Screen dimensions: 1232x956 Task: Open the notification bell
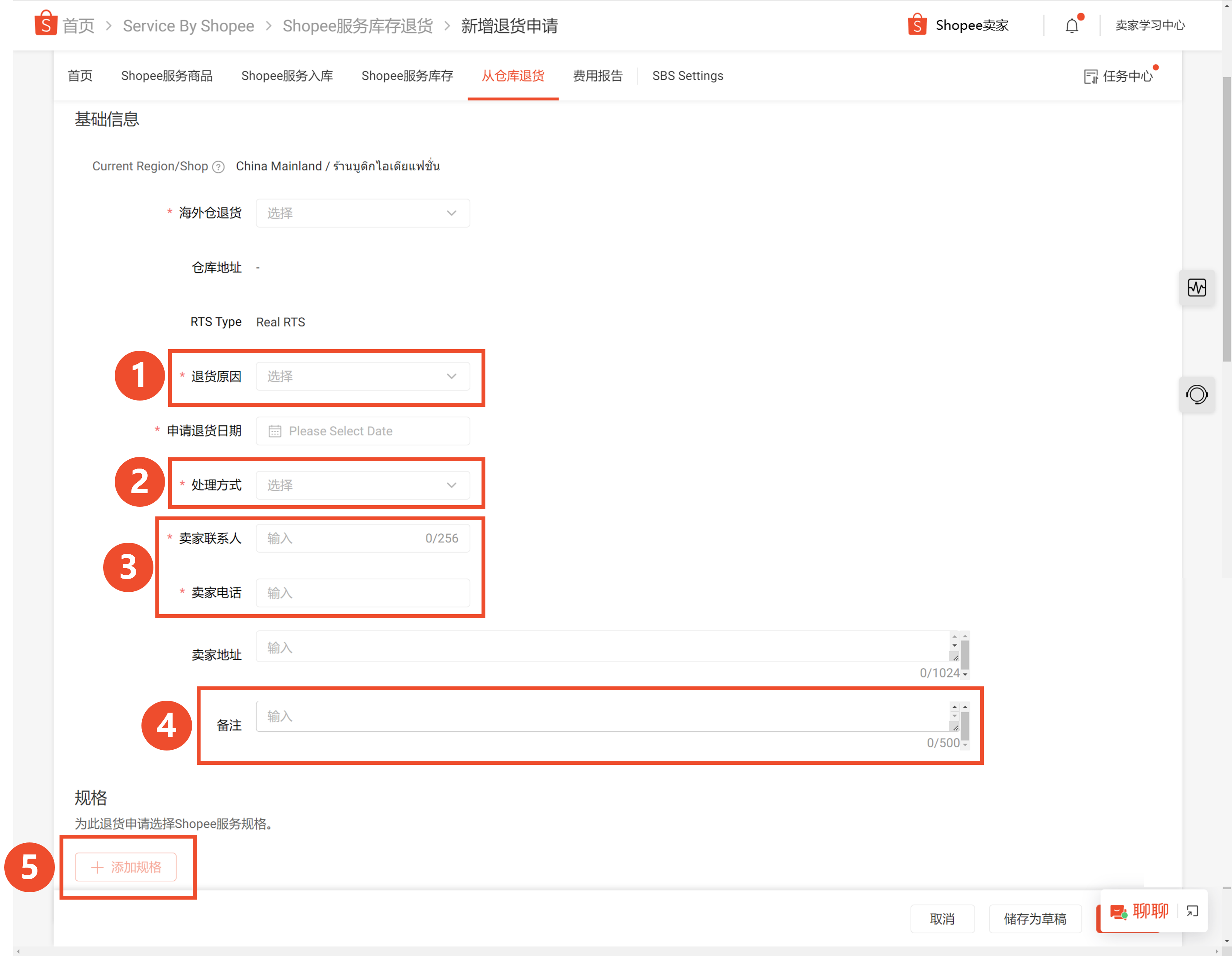point(1072,26)
